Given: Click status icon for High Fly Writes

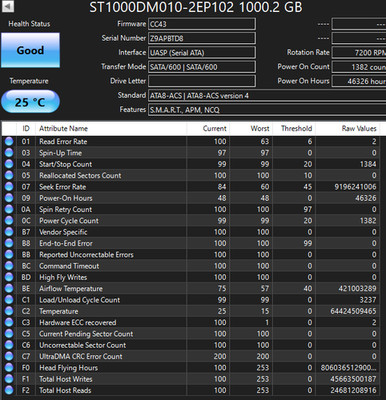Looking at the screenshot, I should pos(9,277).
